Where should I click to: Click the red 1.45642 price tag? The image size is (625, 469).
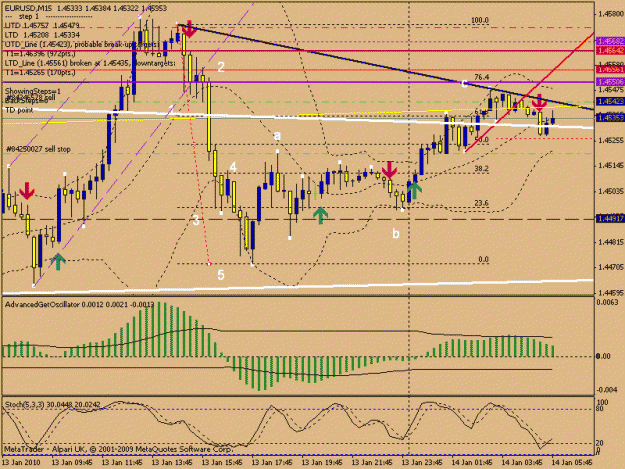[610, 51]
